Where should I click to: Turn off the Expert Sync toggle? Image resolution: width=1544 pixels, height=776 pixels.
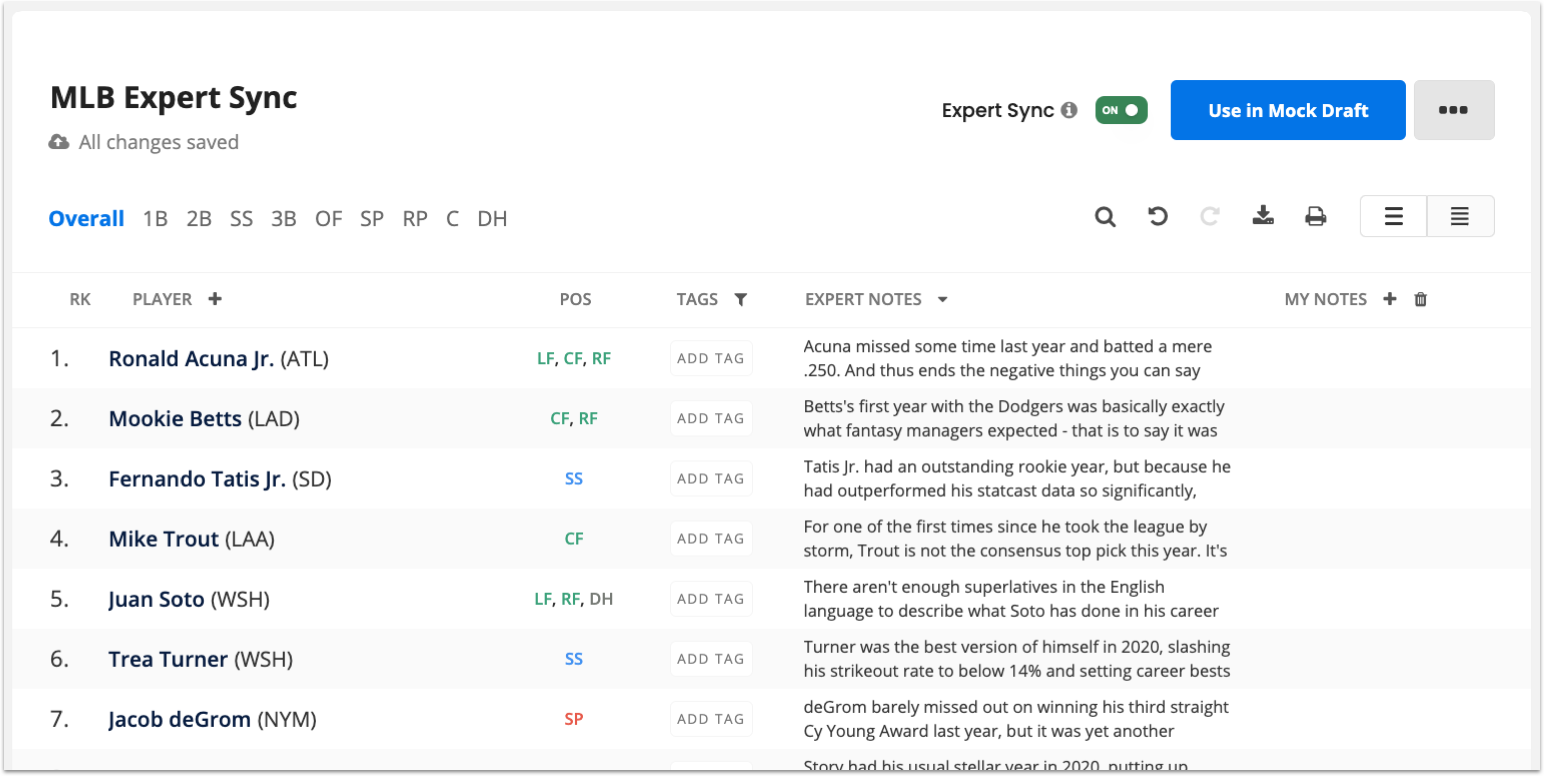point(1121,110)
